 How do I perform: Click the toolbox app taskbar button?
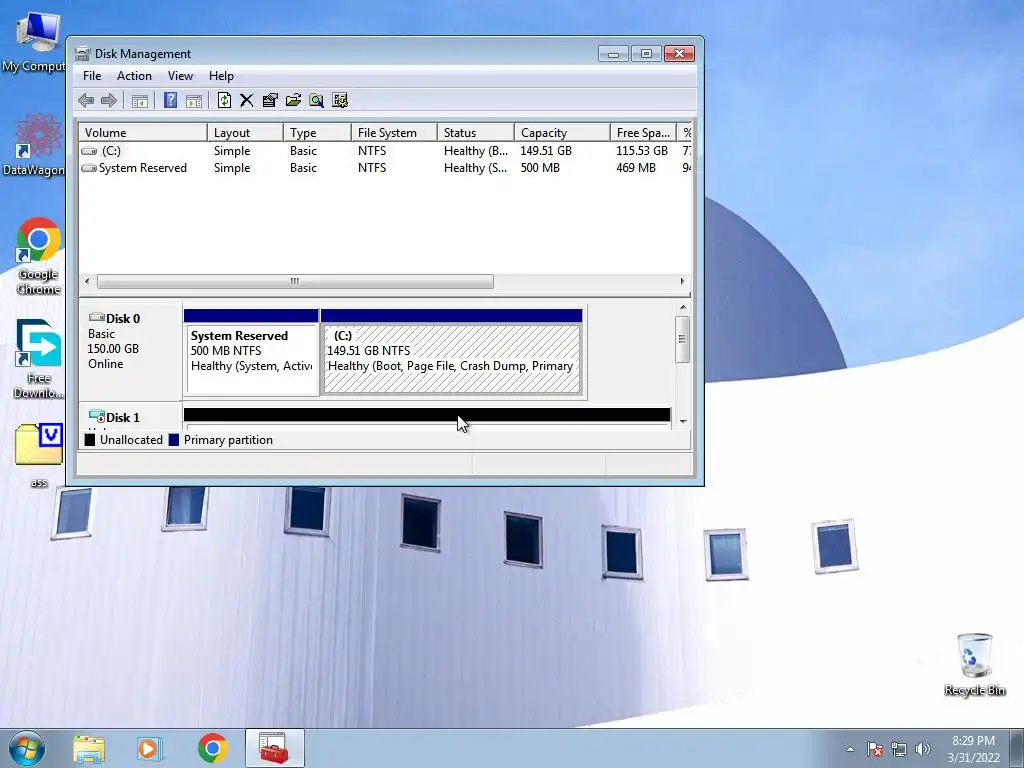pos(275,748)
